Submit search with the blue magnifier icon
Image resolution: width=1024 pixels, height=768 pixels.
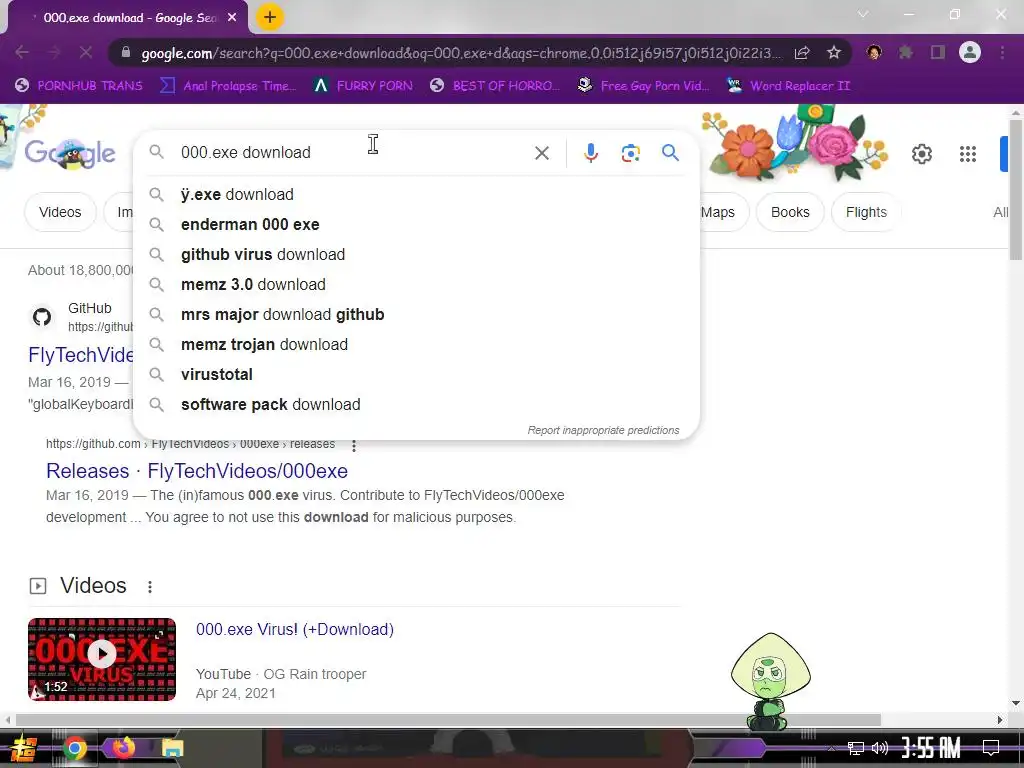pyautogui.click(x=670, y=153)
